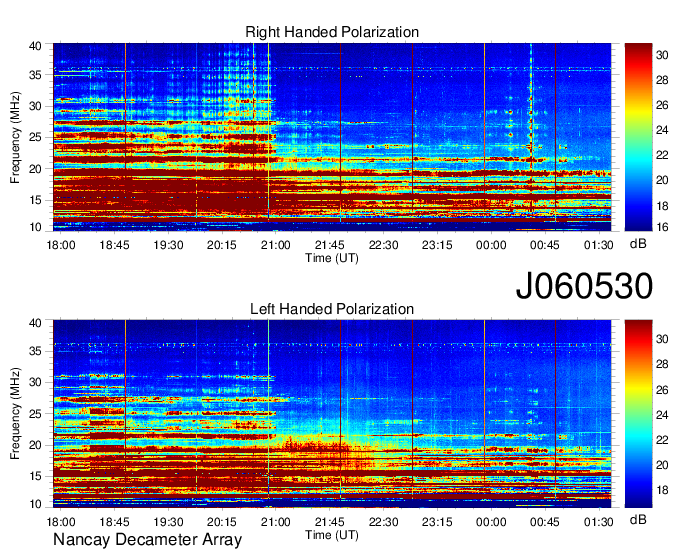Click the 10 frequency tick on top plot
This screenshot has height=552, width=680.
click(x=35, y=227)
